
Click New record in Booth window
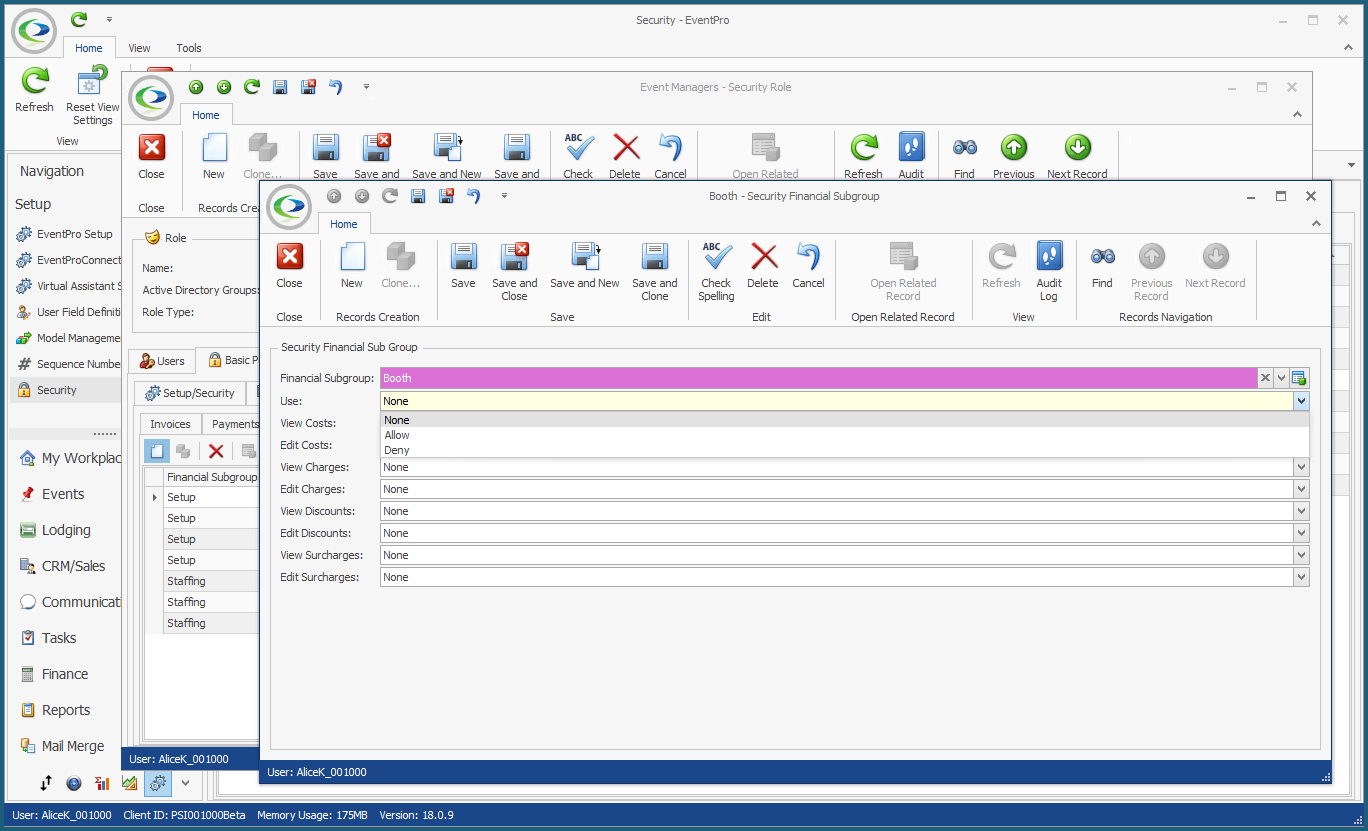pyautogui.click(x=352, y=266)
